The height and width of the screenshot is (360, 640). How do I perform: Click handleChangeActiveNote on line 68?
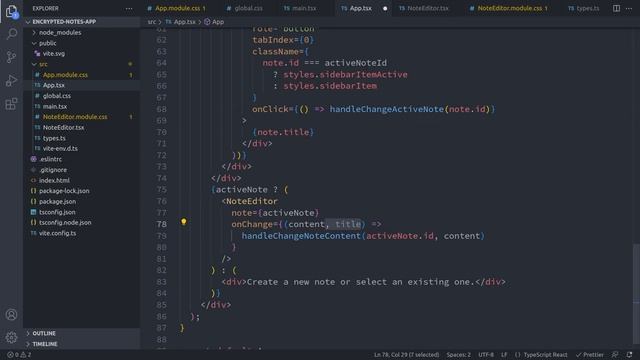tap(387, 109)
